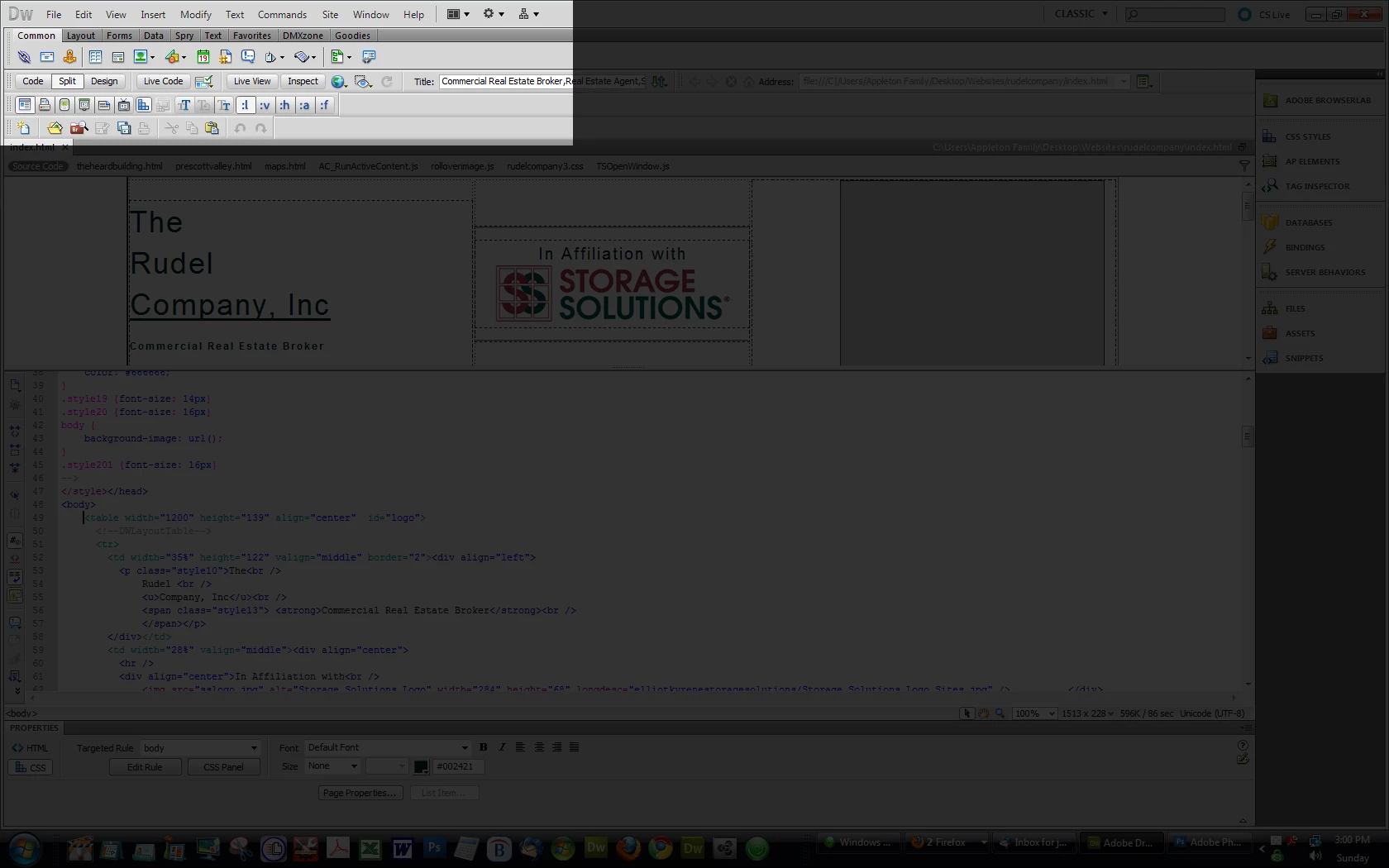Insert a Server-Side Include icon
1389x868 pixels.
pos(225,57)
